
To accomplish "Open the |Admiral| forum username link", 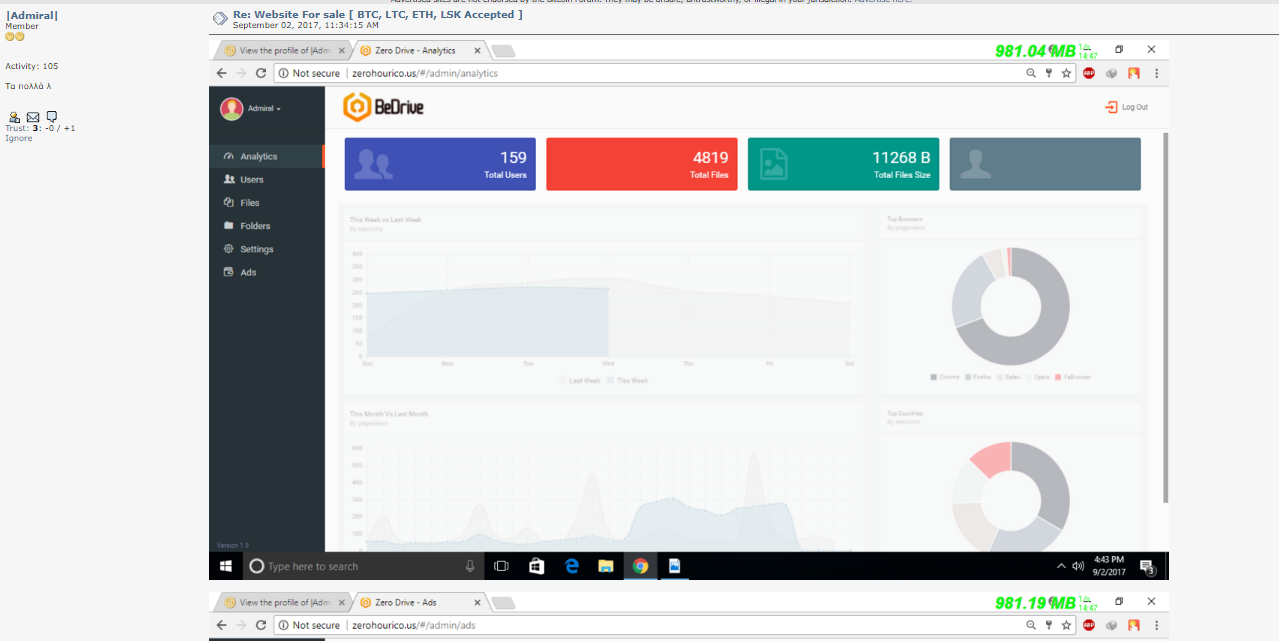I will (x=32, y=15).
